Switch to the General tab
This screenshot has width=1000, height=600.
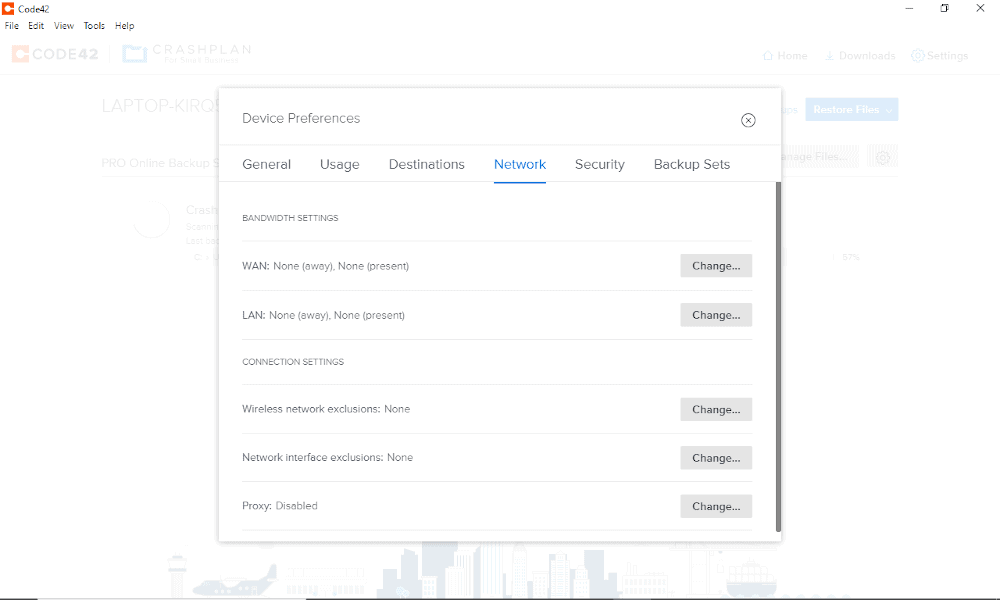[267, 164]
